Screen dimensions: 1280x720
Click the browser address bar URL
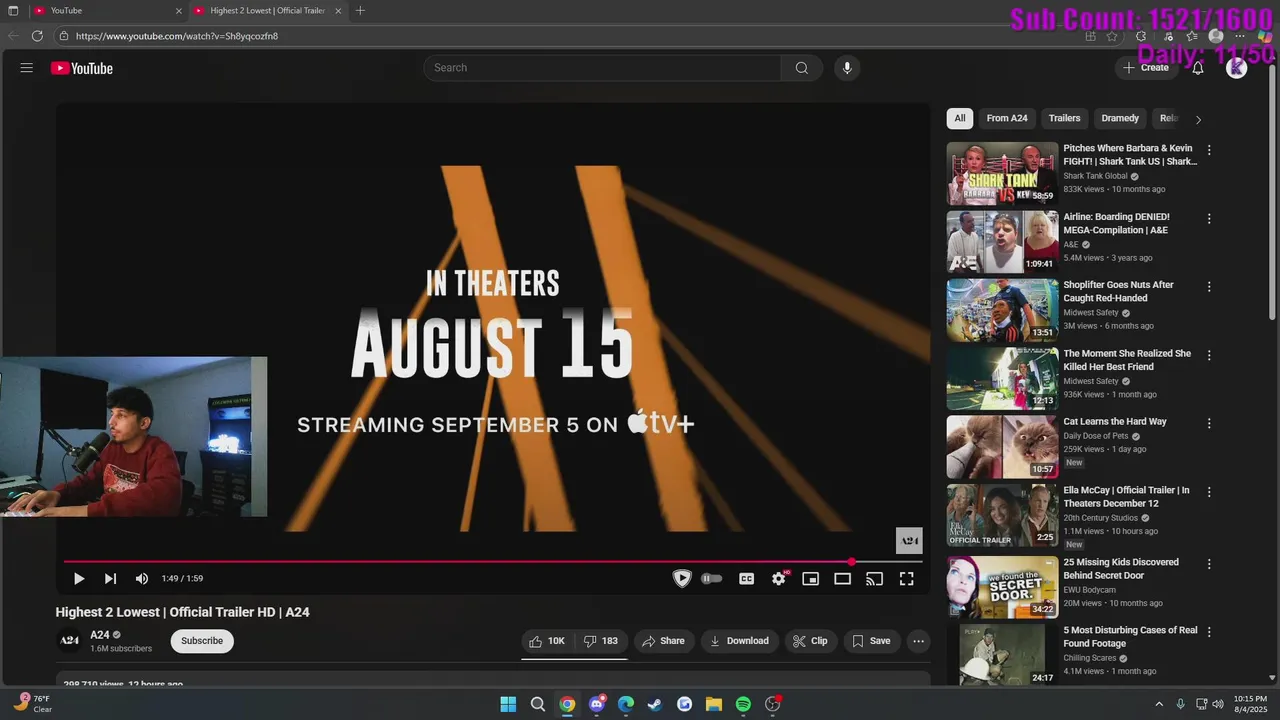(177, 36)
